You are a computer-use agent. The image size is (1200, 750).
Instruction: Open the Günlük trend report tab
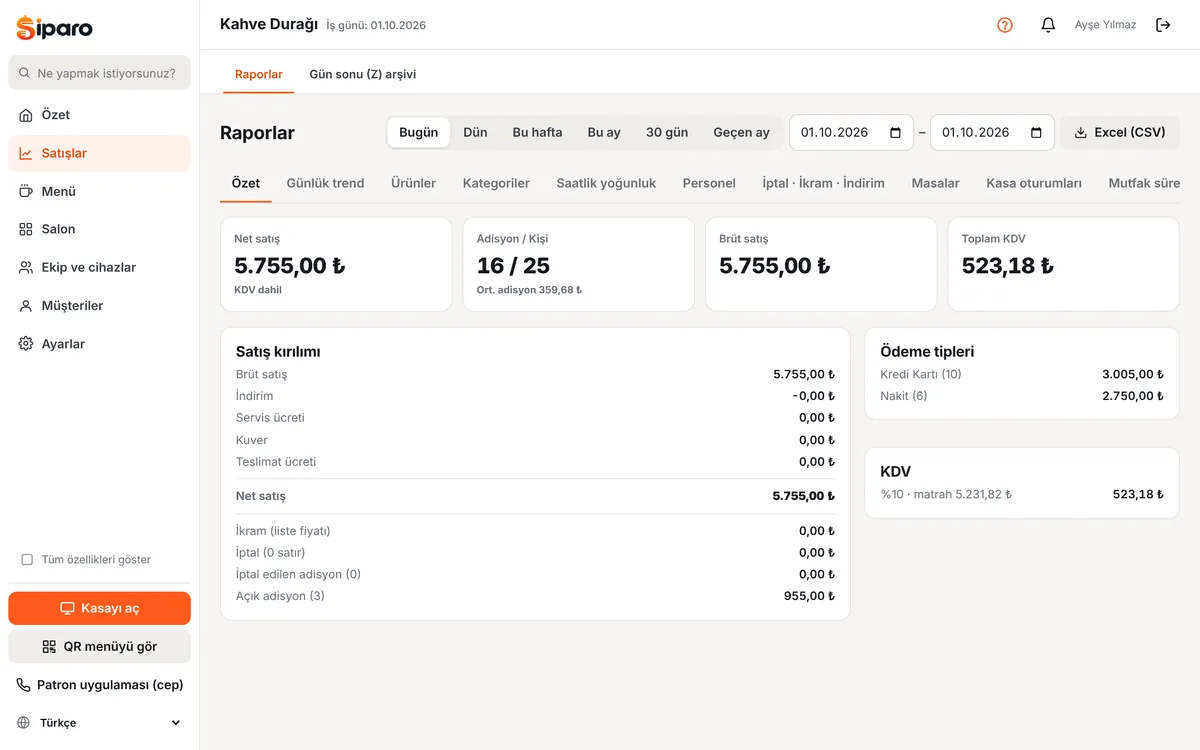click(x=325, y=183)
